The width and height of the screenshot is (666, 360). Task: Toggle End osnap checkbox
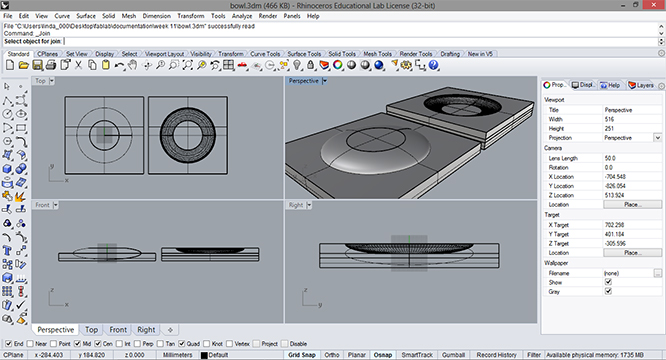[x=8, y=343]
